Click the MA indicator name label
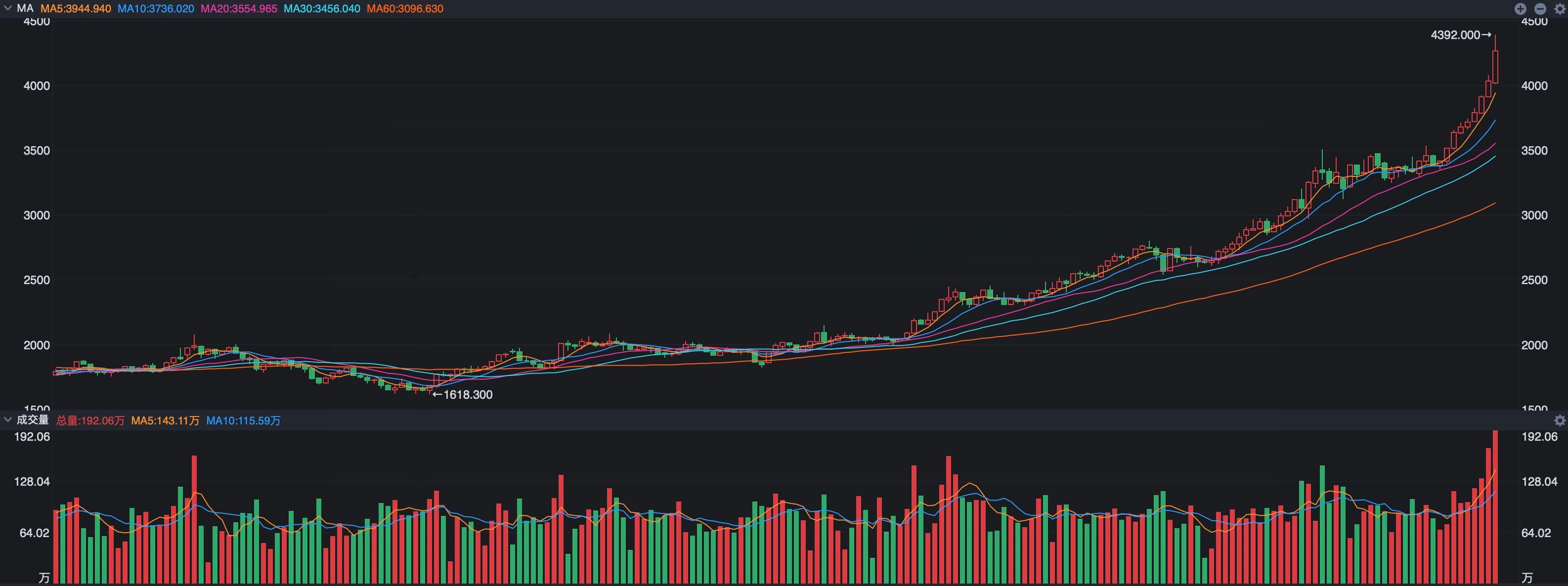 [x=25, y=8]
